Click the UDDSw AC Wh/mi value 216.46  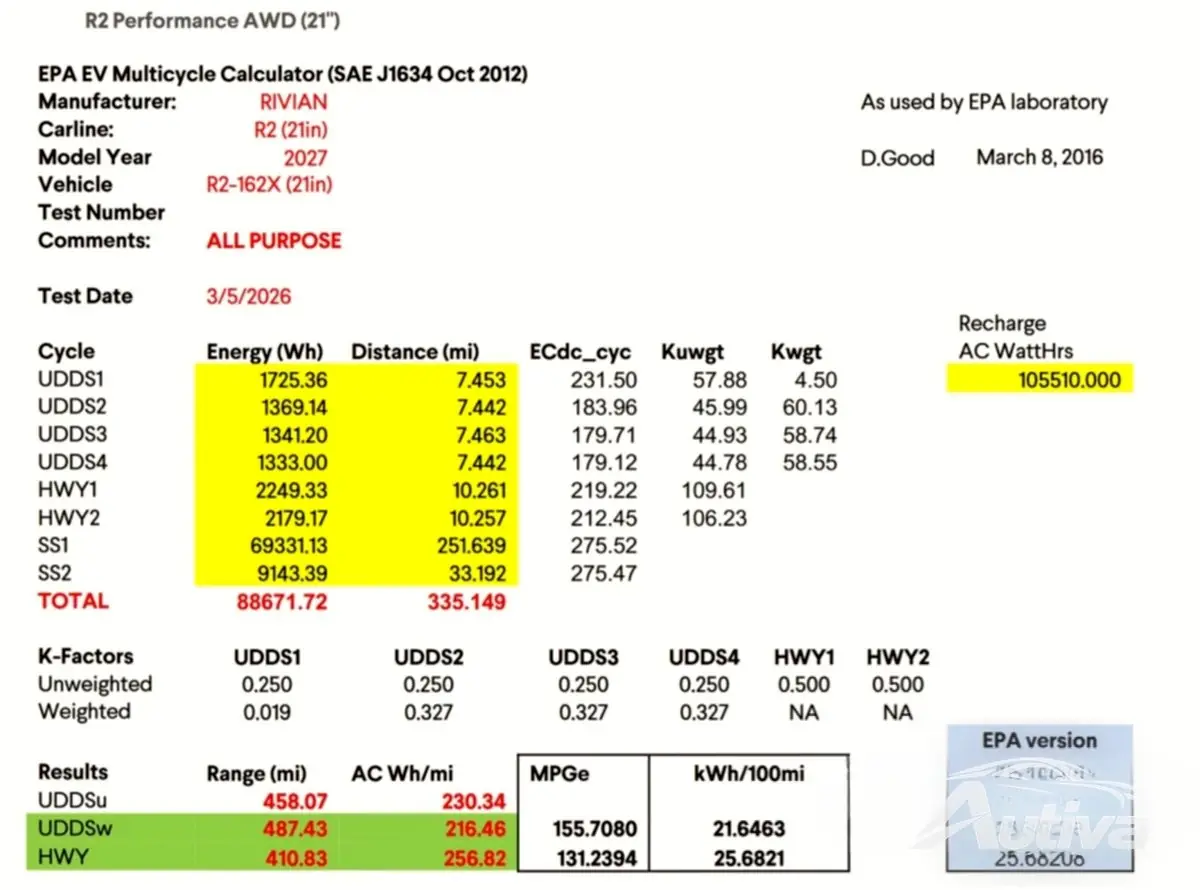[474, 830]
